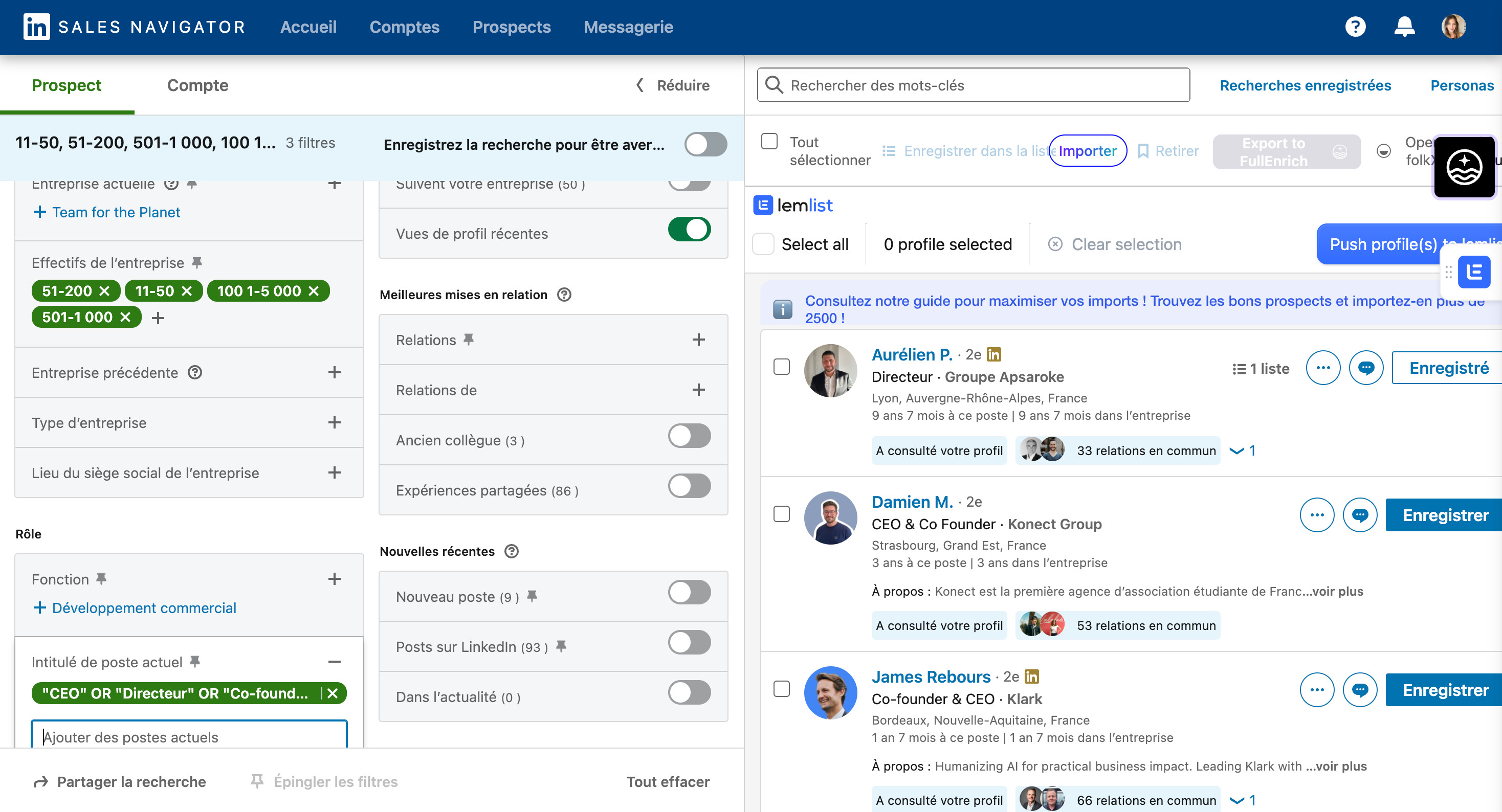Screen dimensions: 1502x812
Task: Remove the 51-200 company size tag
Action: click(x=104, y=291)
